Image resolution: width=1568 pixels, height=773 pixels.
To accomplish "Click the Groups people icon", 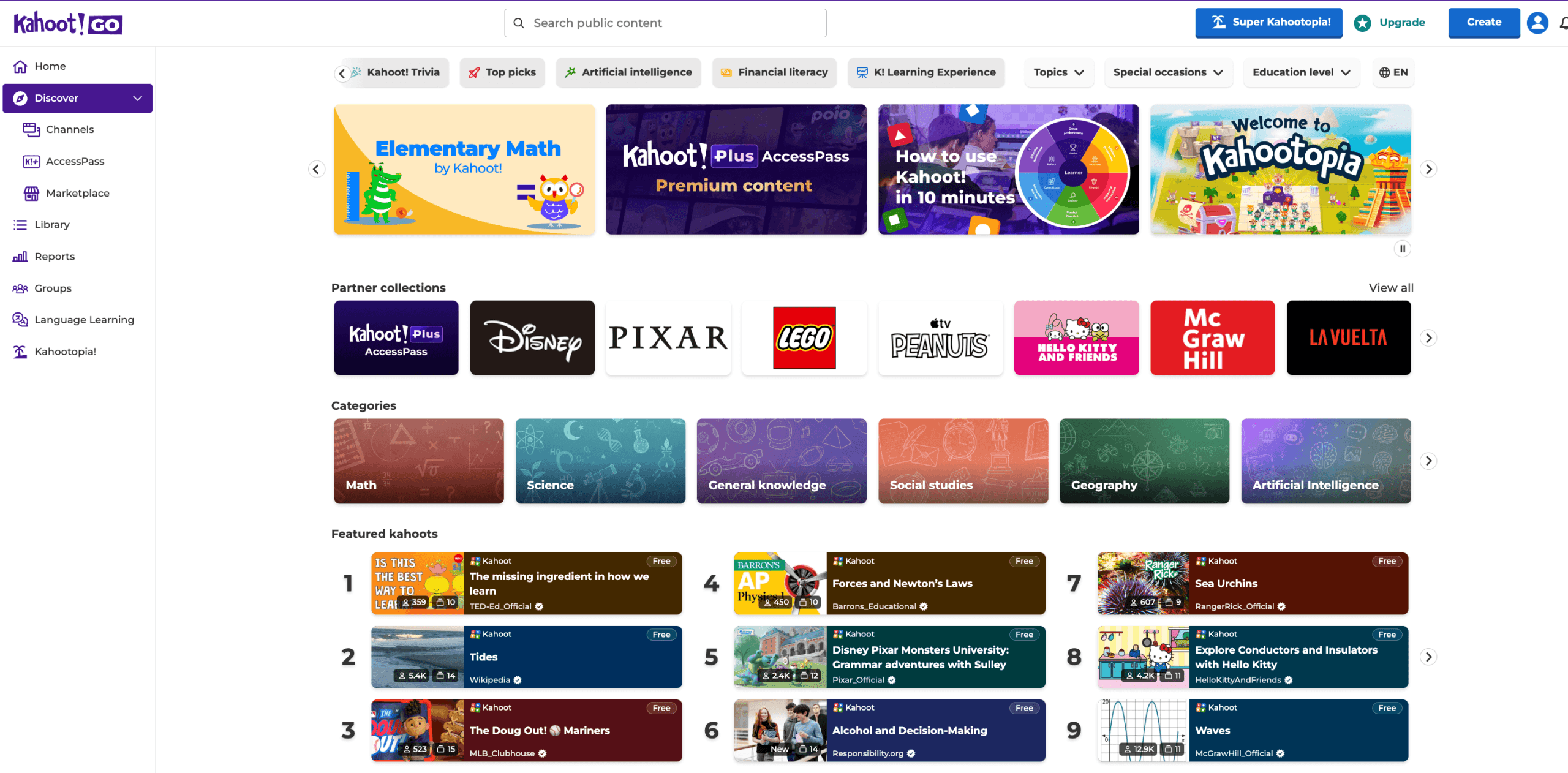I will (x=20, y=288).
